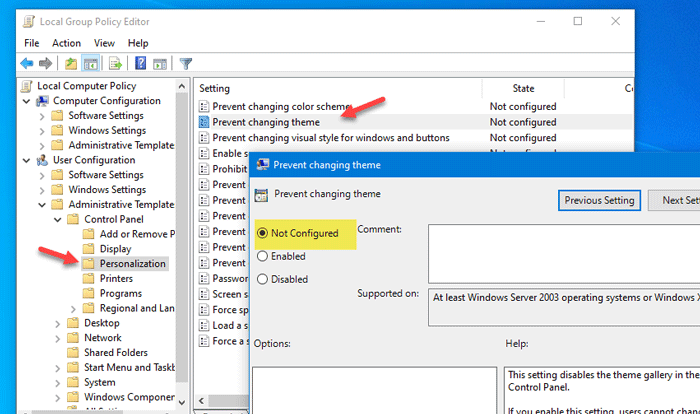Image resolution: width=700 pixels, height=414 pixels.
Task: Click the Display folder icon
Action: coord(88,249)
